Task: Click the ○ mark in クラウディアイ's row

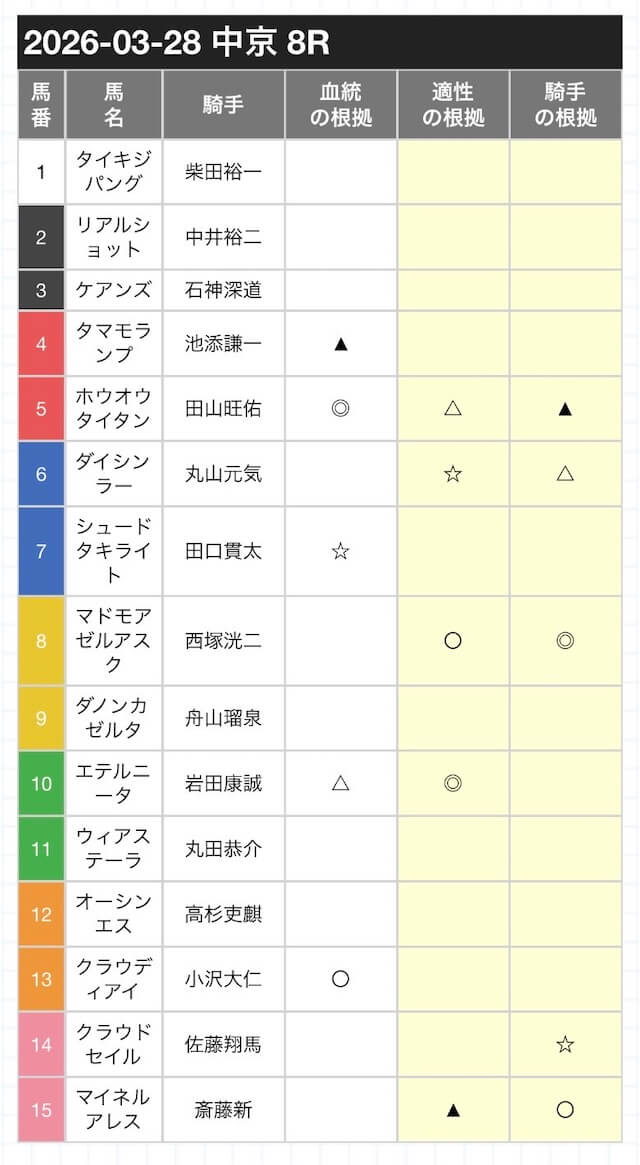Action: click(x=340, y=979)
